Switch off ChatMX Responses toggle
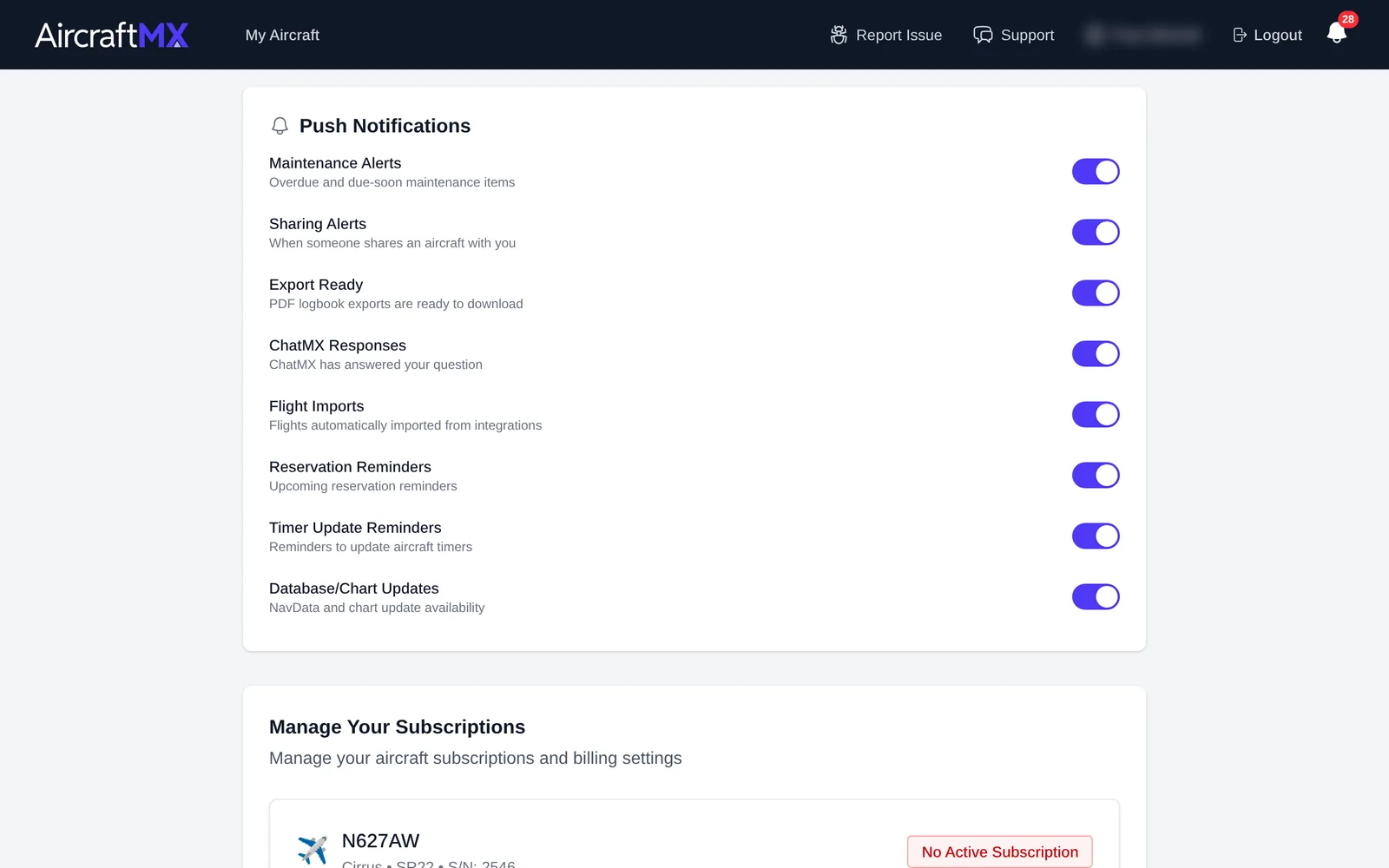The height and width of the screenshot is (868, 1389). click(x=1096, y=354)
